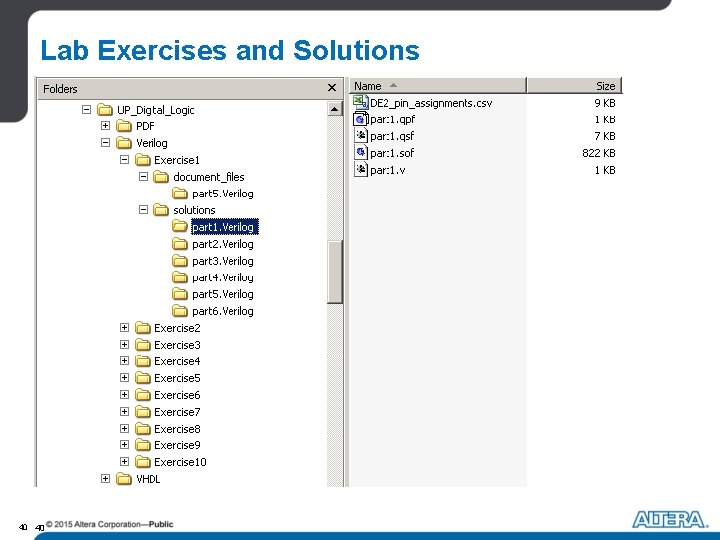Viewport: 720px width, 540px height.
Task: Select the file name ending in .sof
Action: click(392, 153)
